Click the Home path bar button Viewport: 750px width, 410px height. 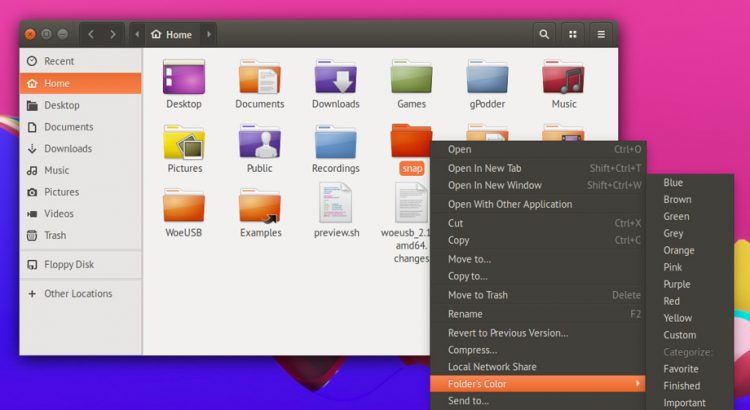[x=172, y=34]
